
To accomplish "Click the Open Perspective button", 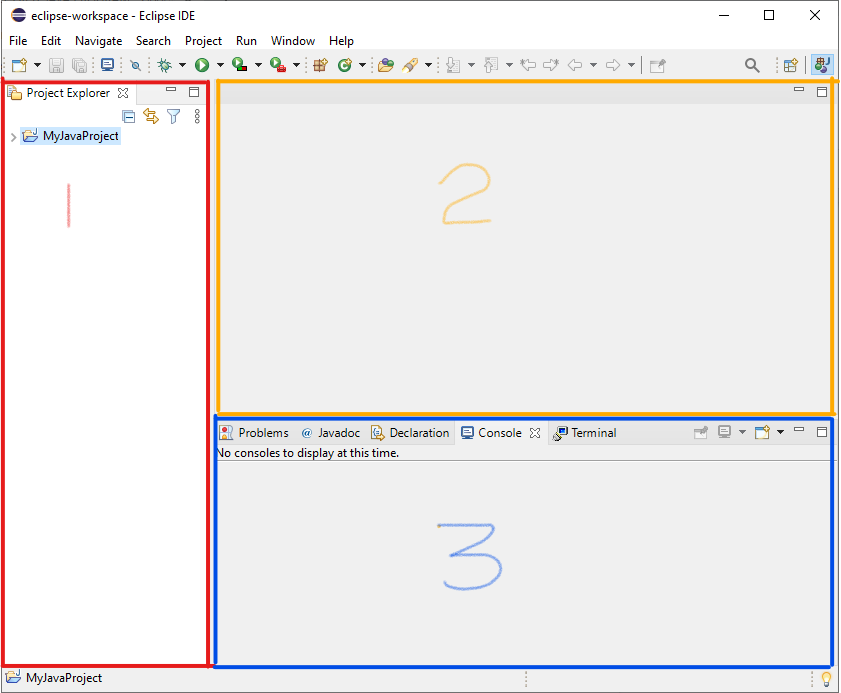I will [x=791, y=64].
